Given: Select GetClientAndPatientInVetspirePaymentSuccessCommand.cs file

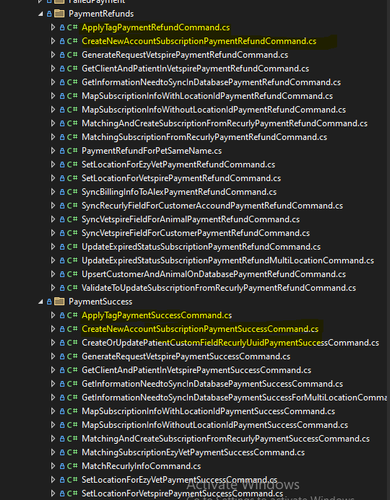Looking at the screenshot, I should point(196,370).
